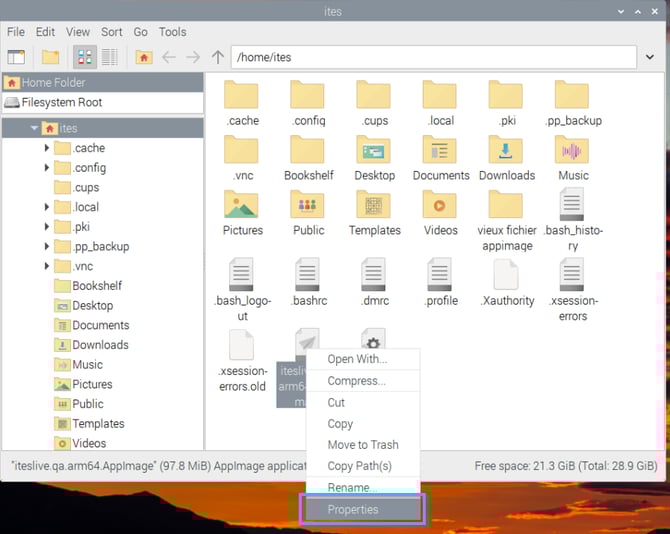Screen dimensions: 670x534
Task: Click the new folder toolbar icon
Action: [50, 57]
